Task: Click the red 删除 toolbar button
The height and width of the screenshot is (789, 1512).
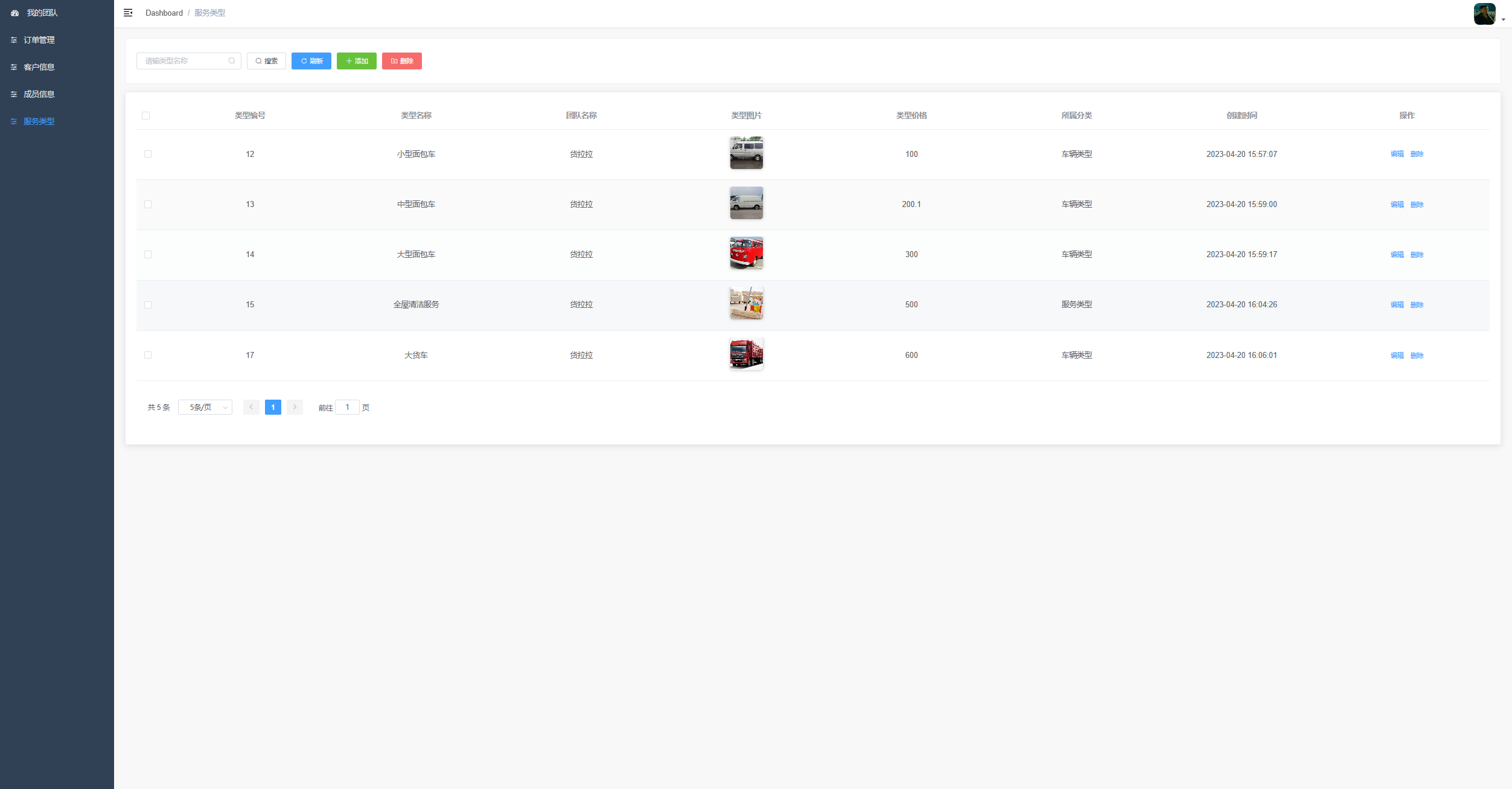Action: point(402,61)
